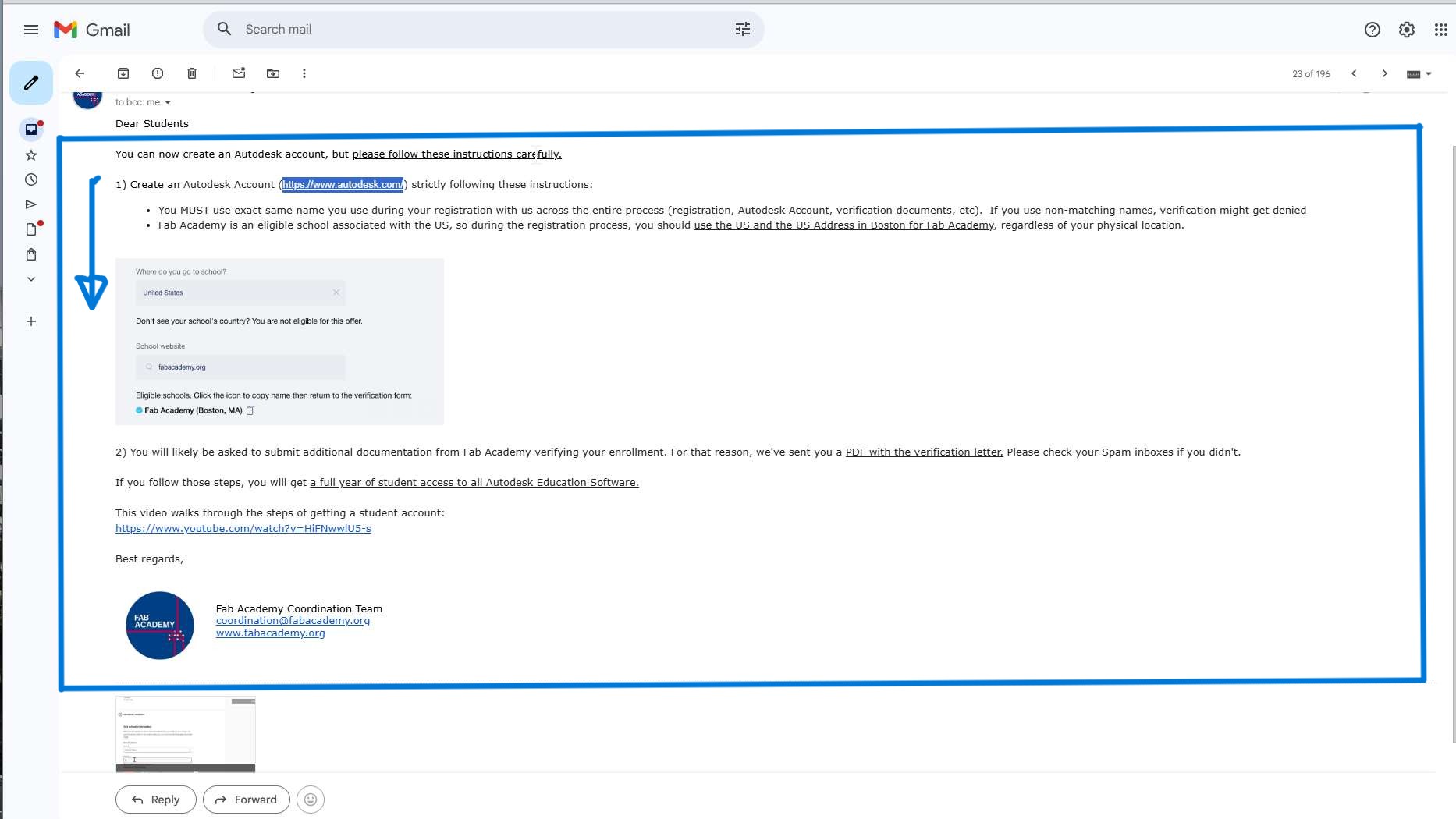1456x819 pixels.
Task: Go to the newer email
Action: [1354, 73]
